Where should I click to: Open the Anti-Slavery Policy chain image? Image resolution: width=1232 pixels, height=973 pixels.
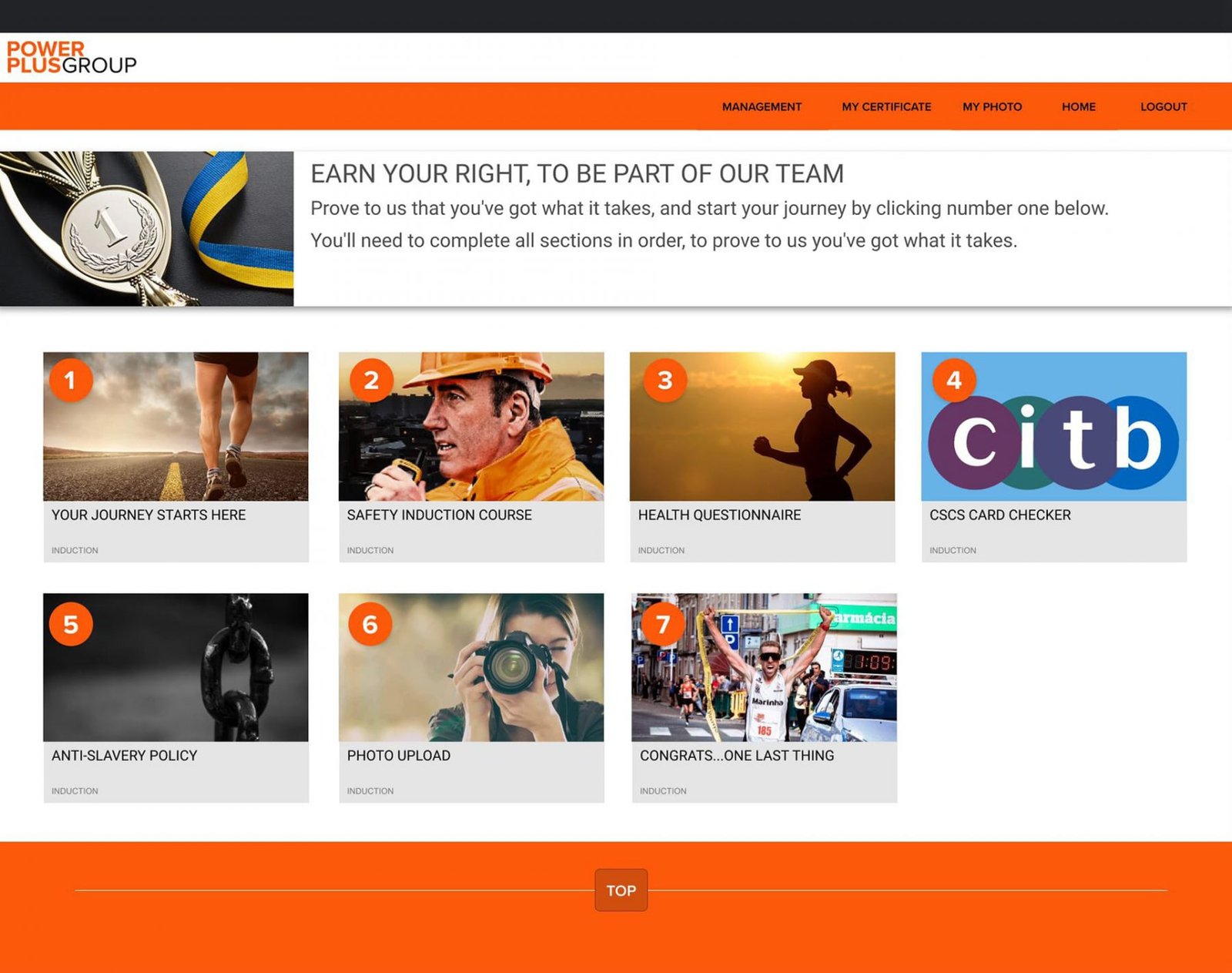176,667
